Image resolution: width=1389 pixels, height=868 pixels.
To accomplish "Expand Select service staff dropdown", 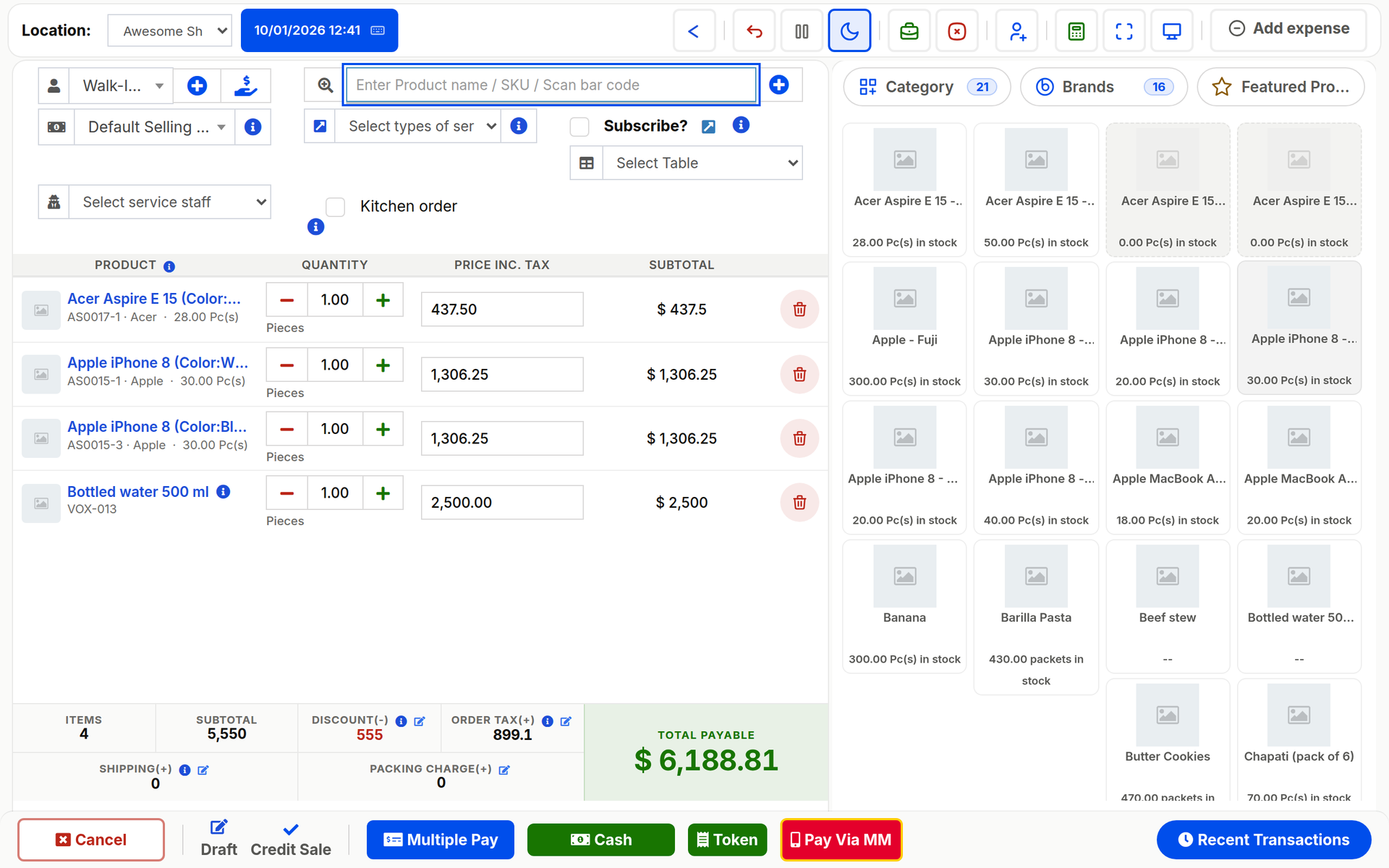I will tap(170, 203).
